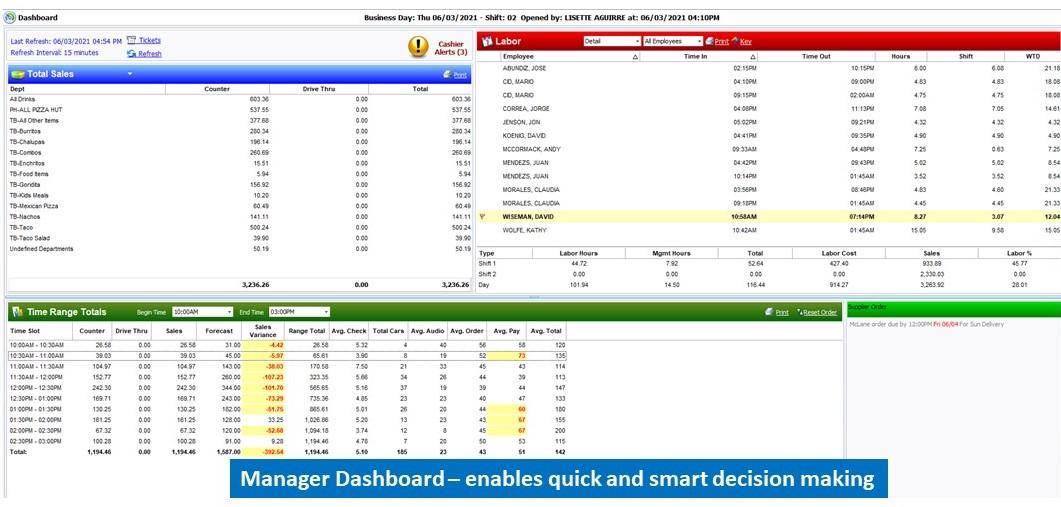Click the Key icon in Labor header
Screen dimensions: 1061x507
735,41
